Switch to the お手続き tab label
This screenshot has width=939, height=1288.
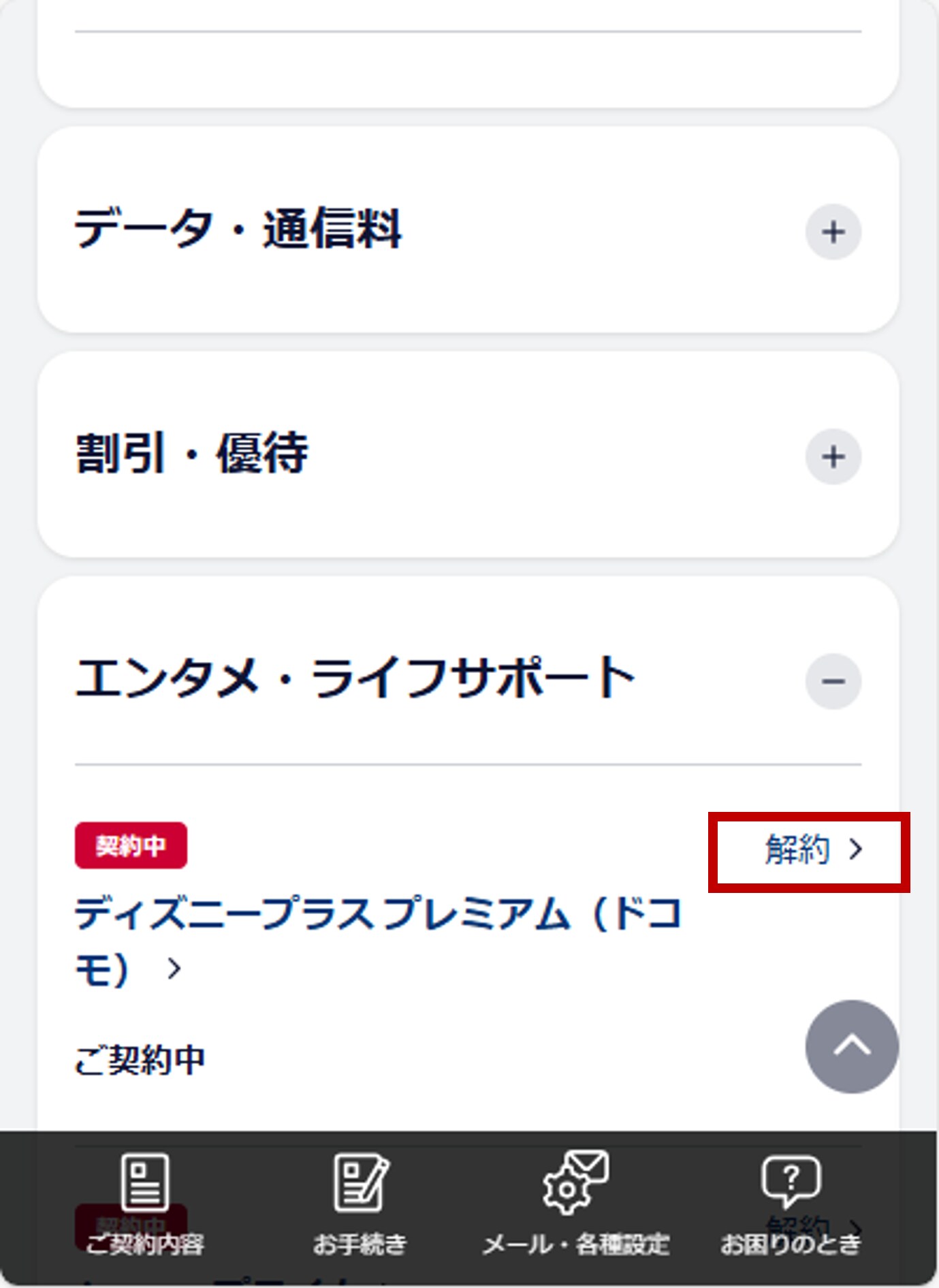click(360, 1245)
